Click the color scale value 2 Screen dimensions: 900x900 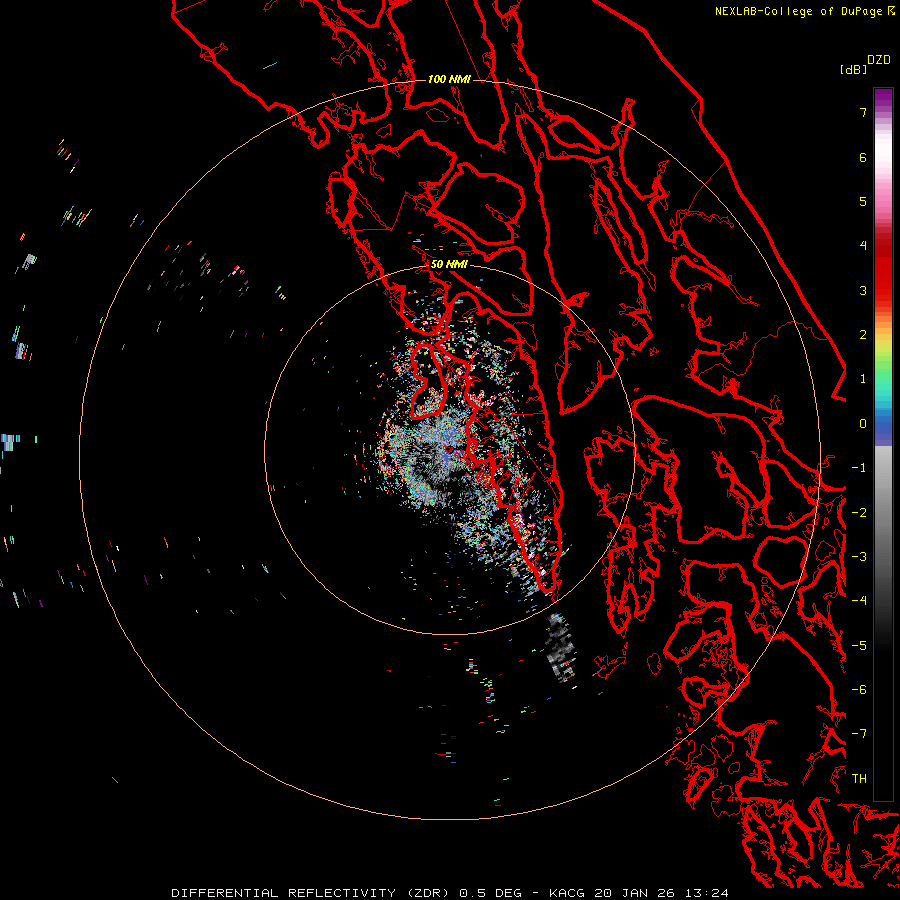(863, 335)
